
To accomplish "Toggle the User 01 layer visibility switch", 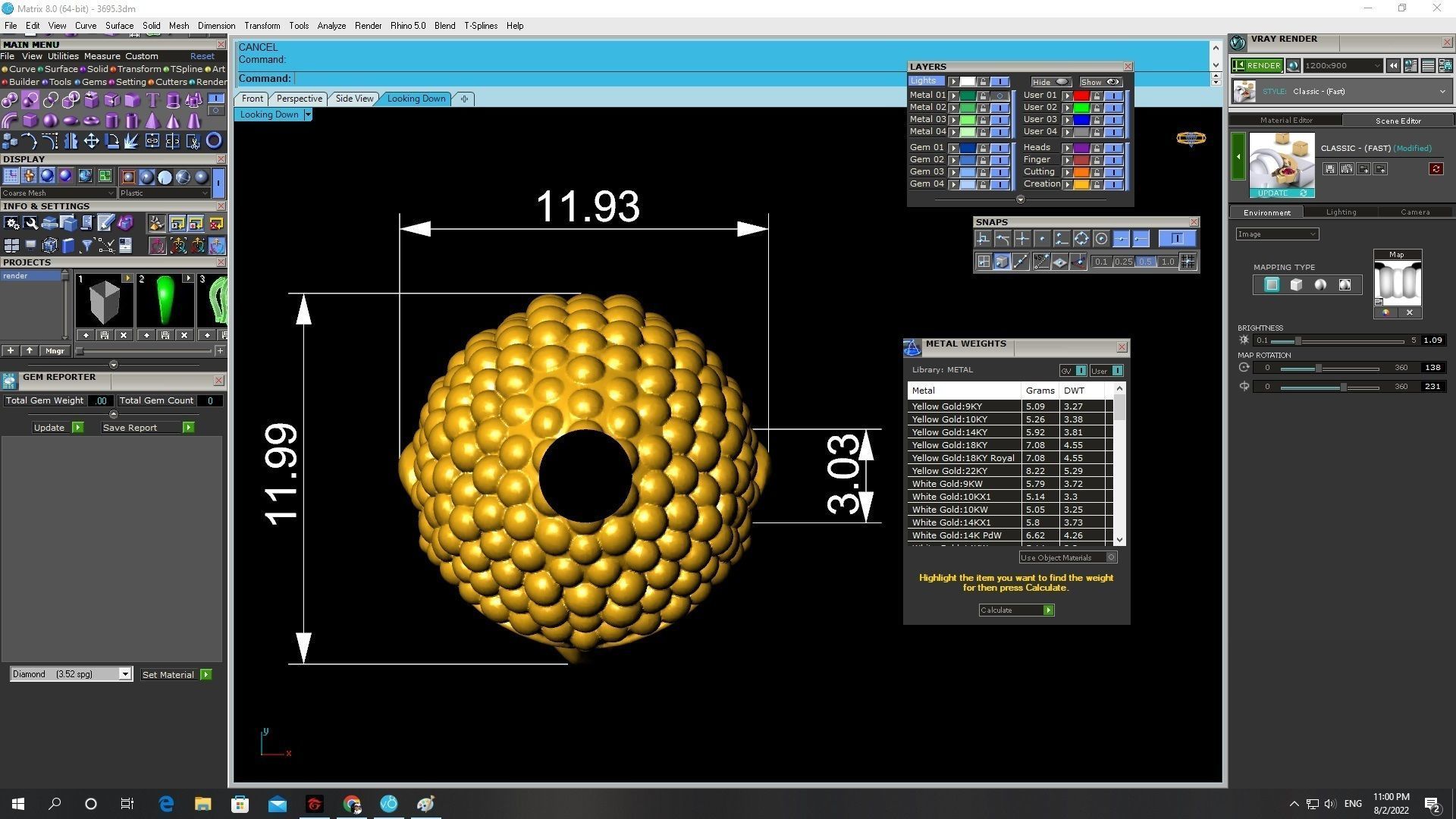I will (x=1113, y=96).
